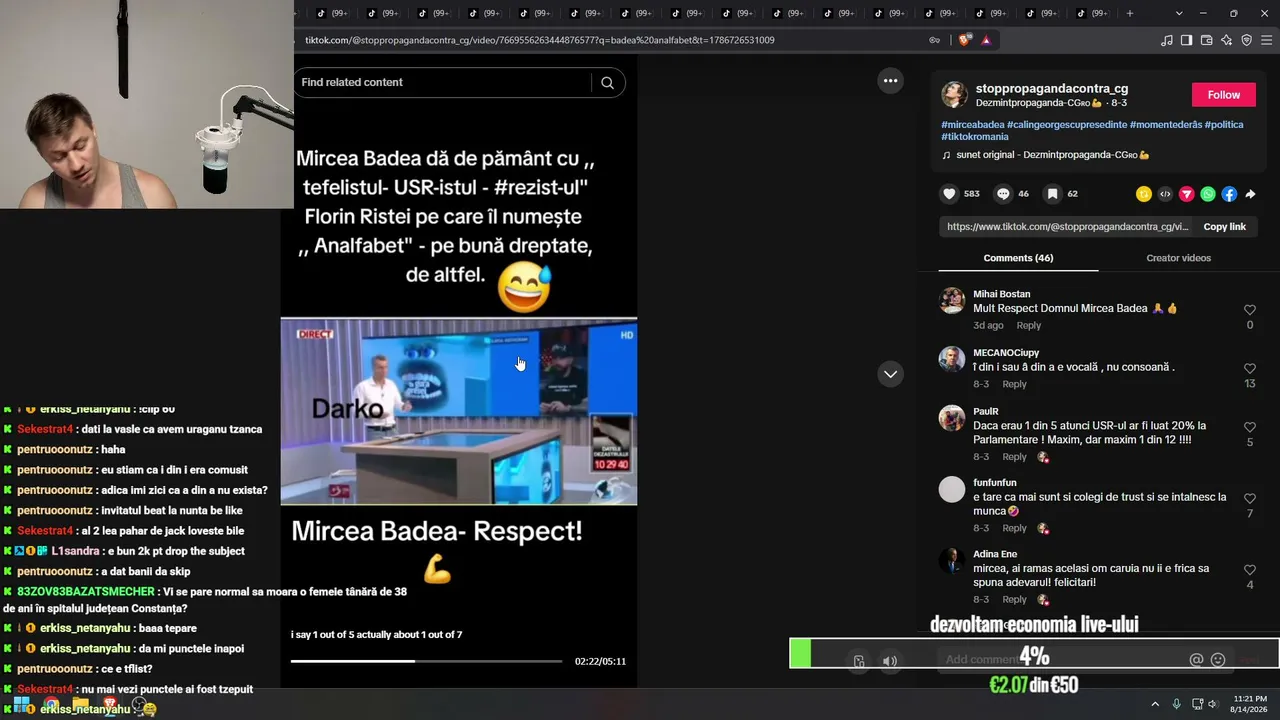Open the Windows Start menu
The image size is (1280, 720).
pyautogui.click(x=21, y=704)
